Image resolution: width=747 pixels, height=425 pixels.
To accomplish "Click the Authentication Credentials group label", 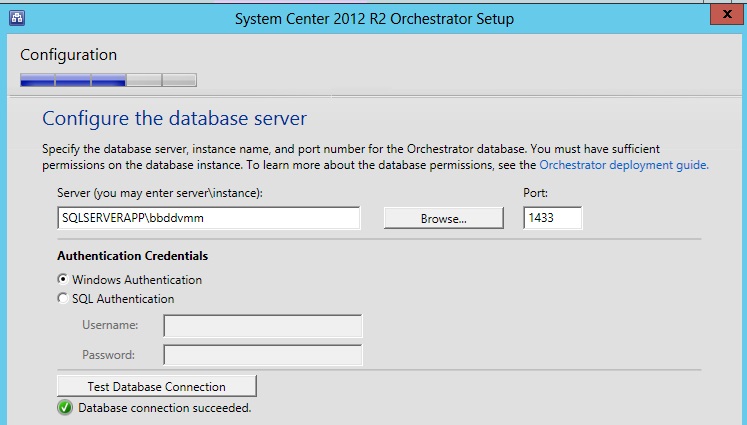I will [132, 256].
